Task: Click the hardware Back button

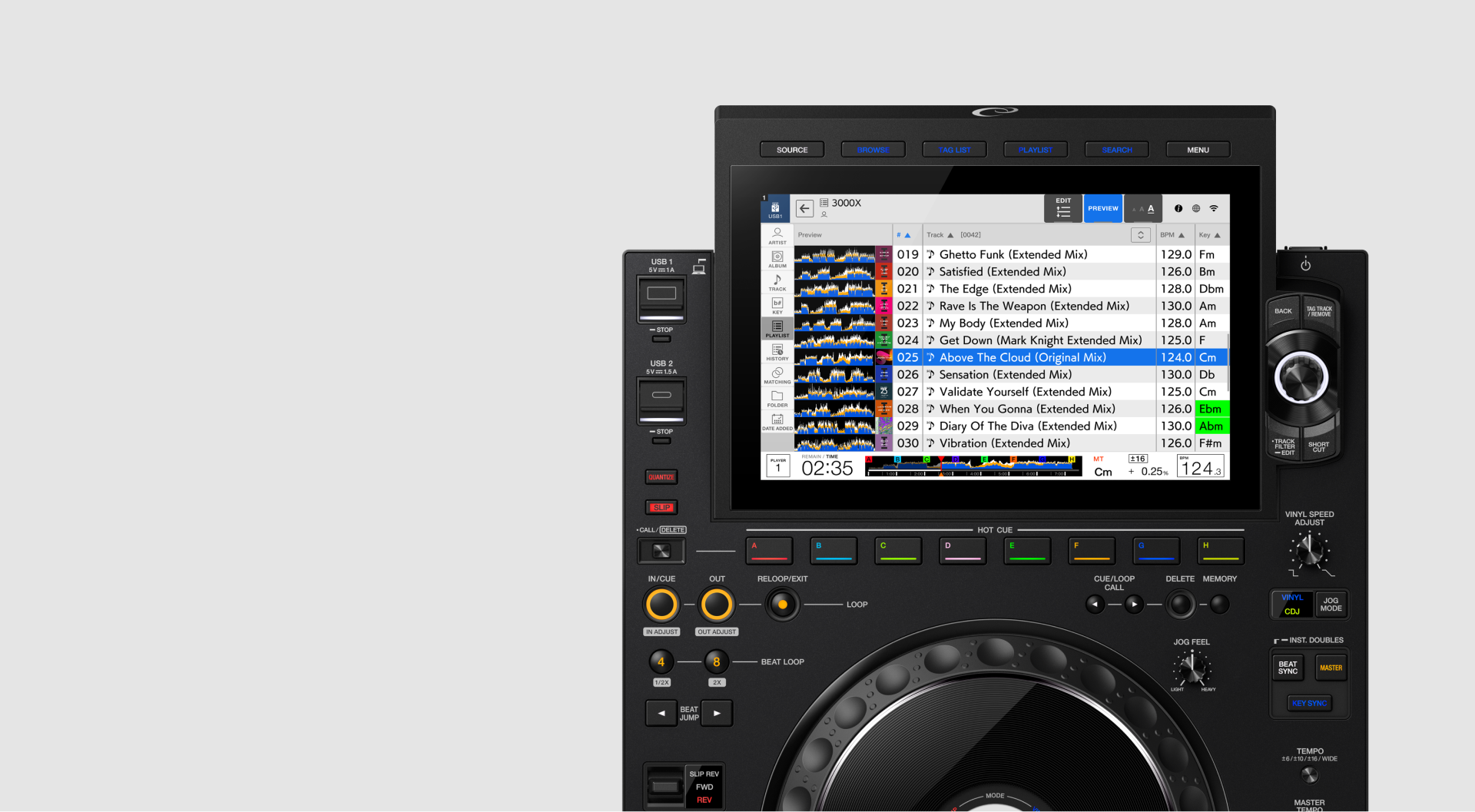Action: [x=1284, y=311]
